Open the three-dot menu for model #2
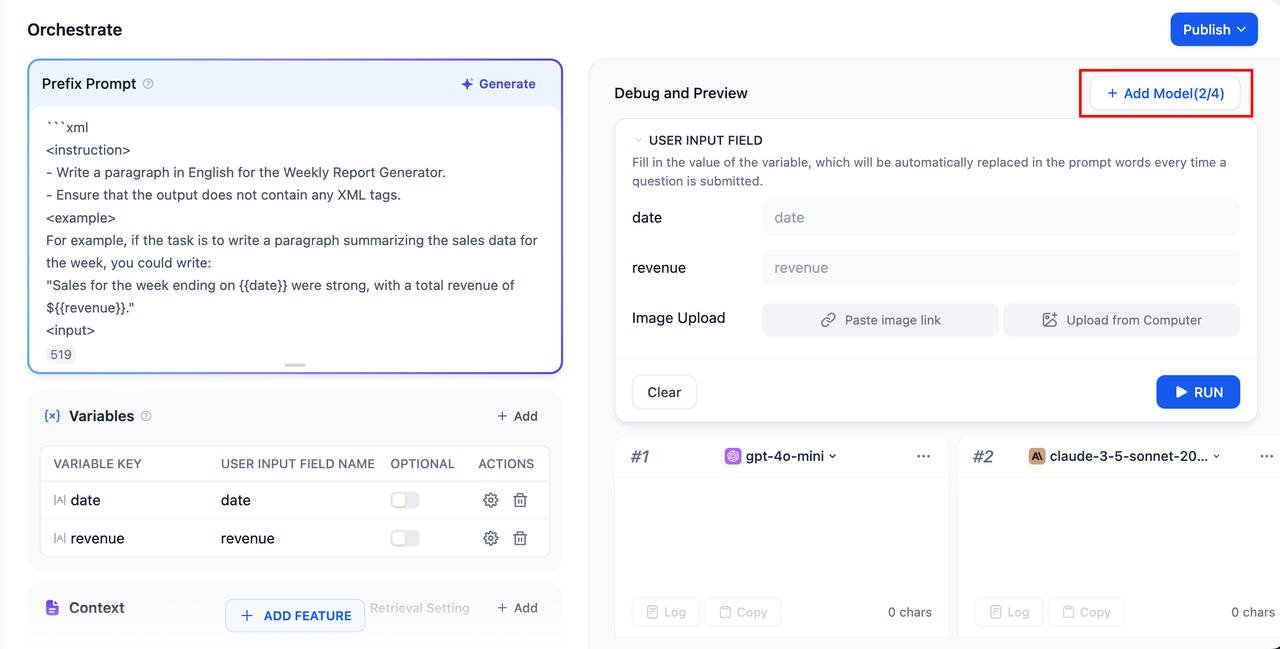Screen dimensions: 1280x649 click(1266, 456)
